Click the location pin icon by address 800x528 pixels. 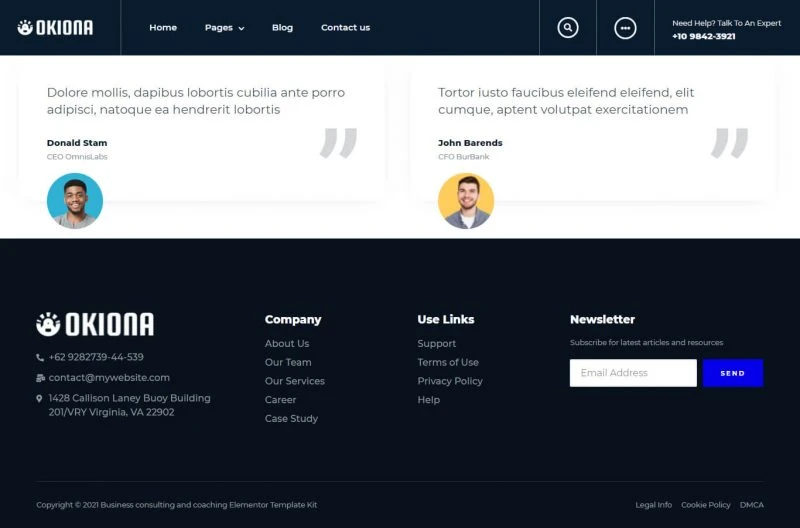(39, 398)
